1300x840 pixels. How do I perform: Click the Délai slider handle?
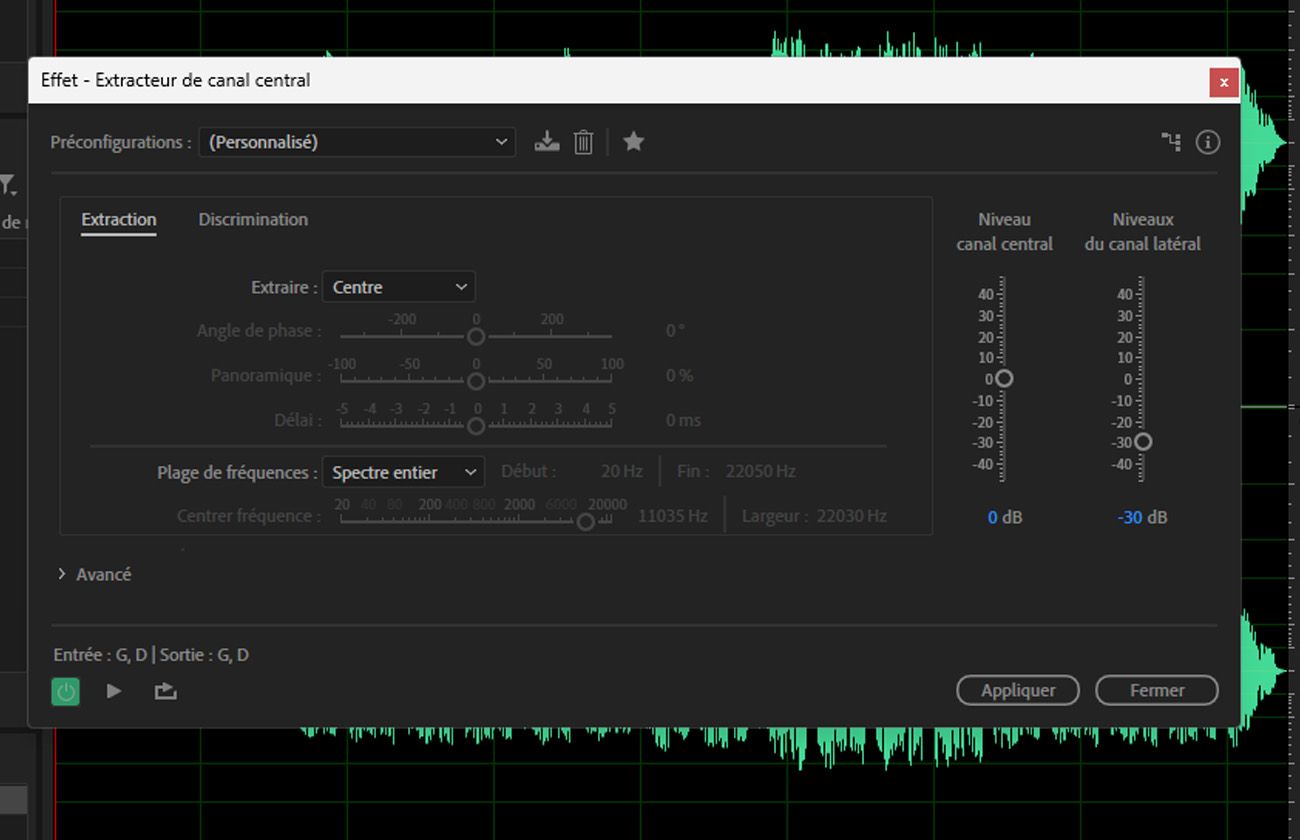click(x=476, y=426)
